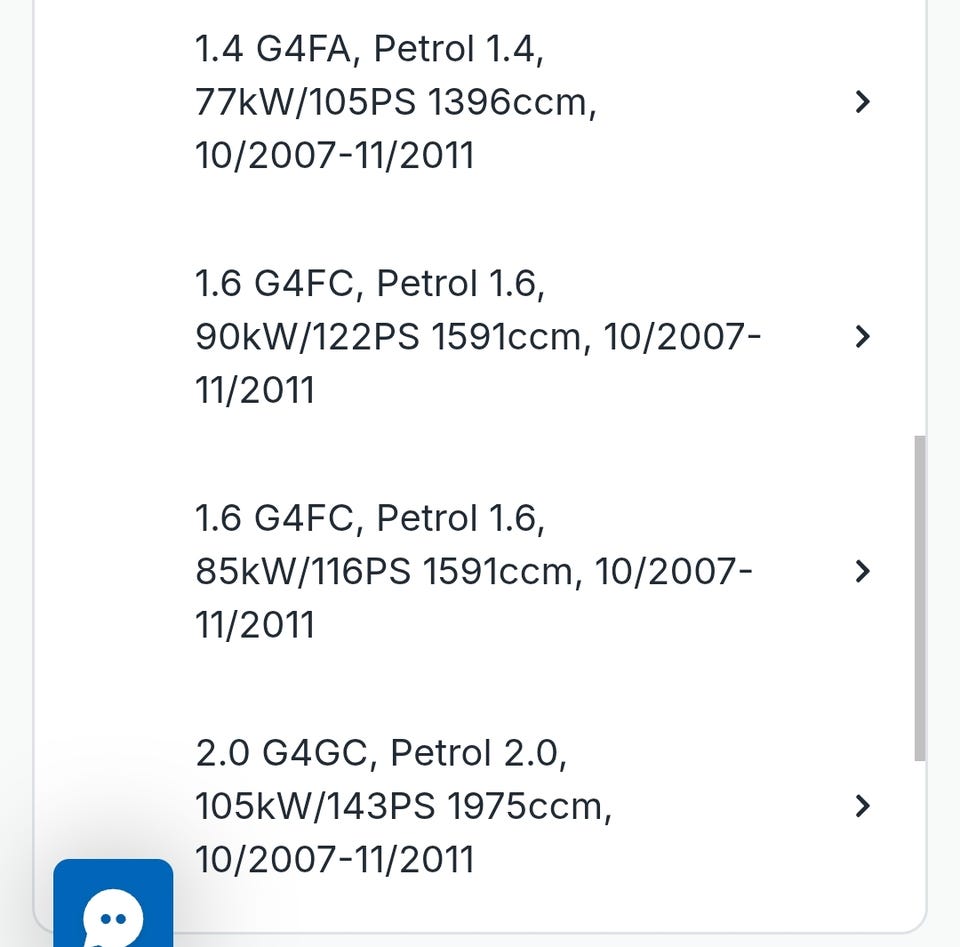Click chevron arrow beside 1.4 G4FA entry

(x=863, y=101)
